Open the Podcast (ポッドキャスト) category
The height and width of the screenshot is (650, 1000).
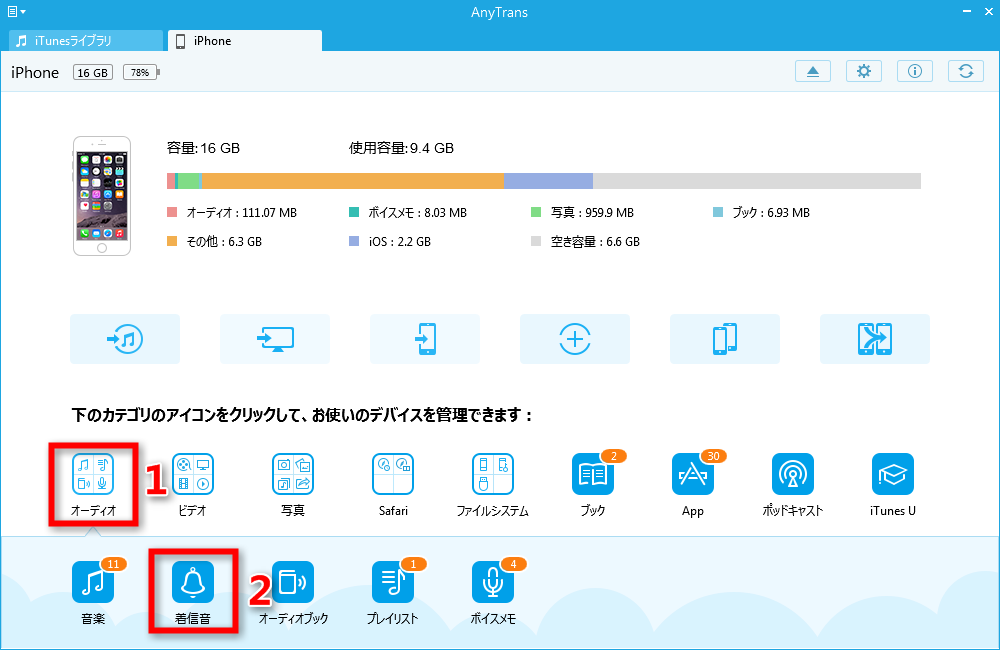[x=793, y=474]
